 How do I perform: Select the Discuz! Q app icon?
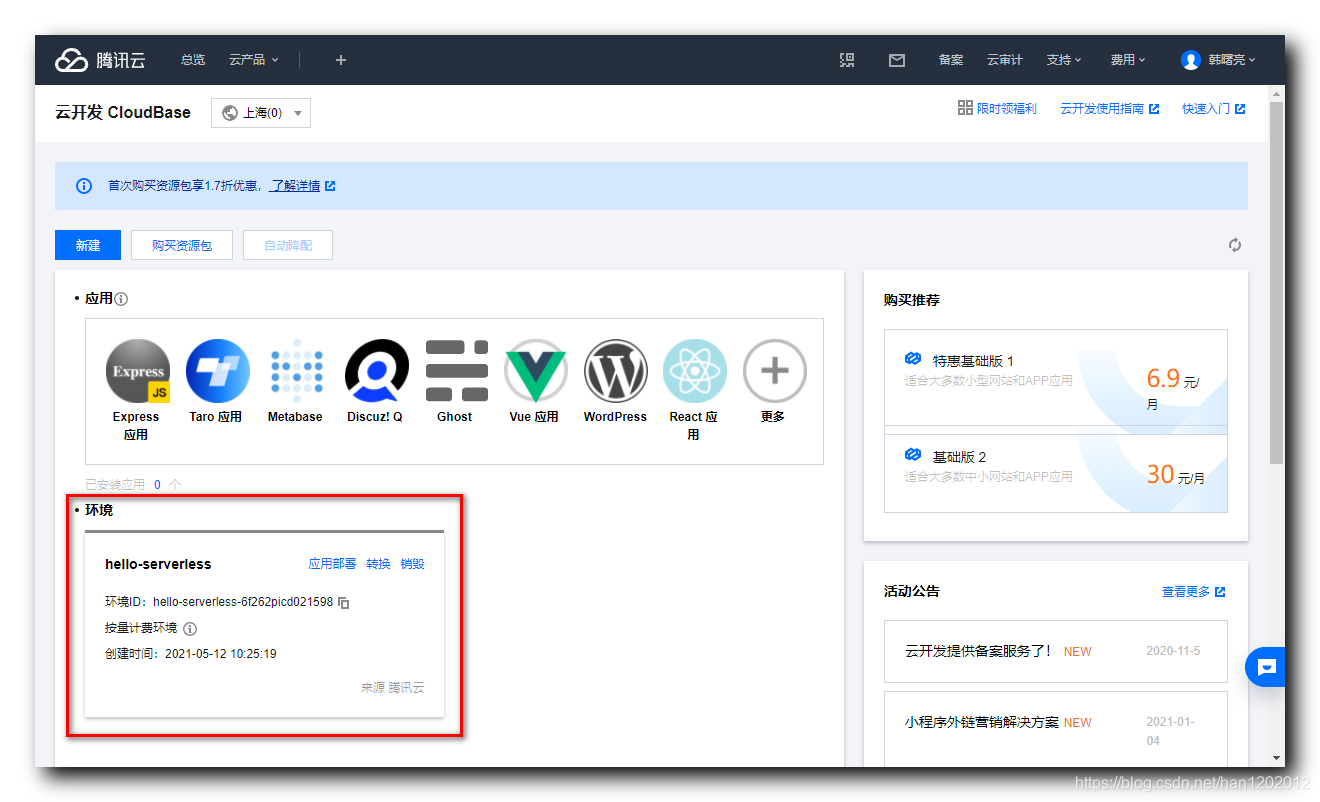376,371
